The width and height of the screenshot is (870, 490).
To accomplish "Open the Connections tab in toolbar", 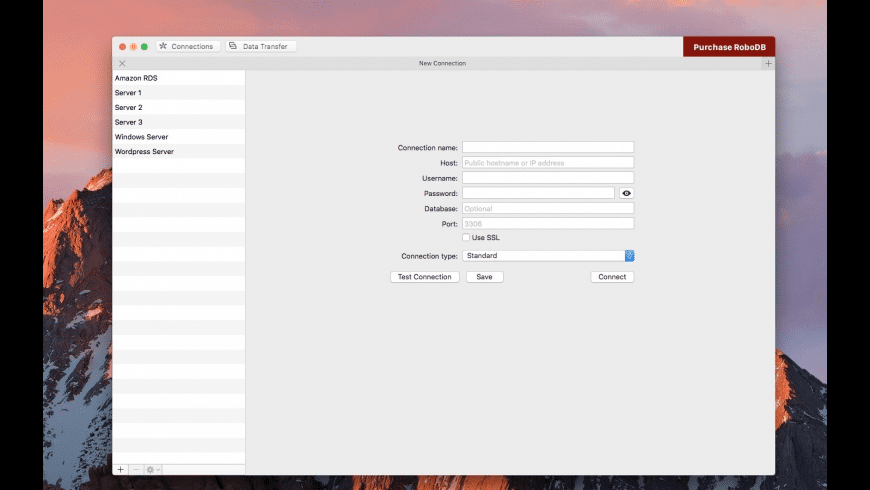I will pyautogui.click(x=188, y=46).
